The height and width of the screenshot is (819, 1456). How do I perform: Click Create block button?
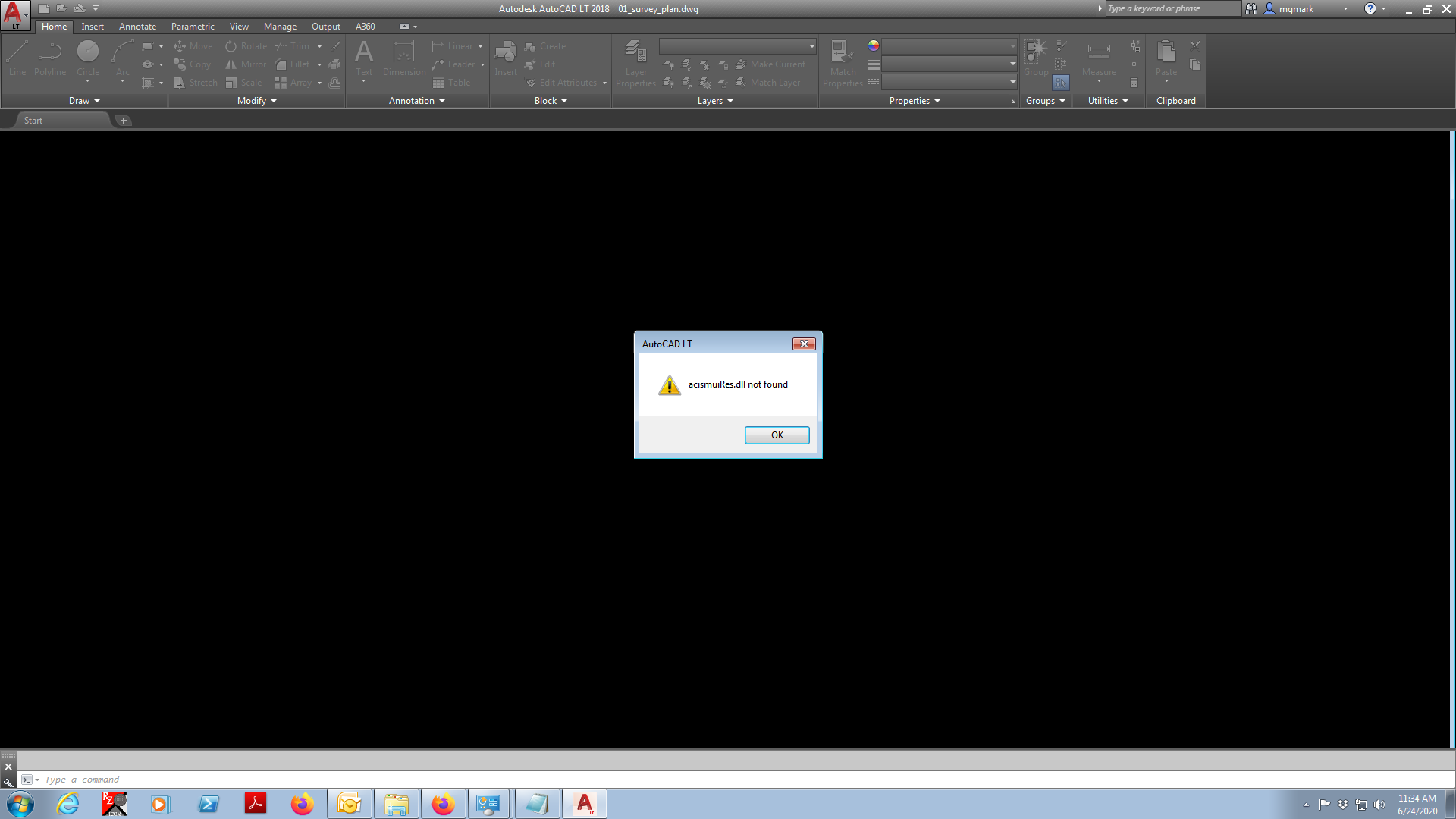[x=545, y=46]
